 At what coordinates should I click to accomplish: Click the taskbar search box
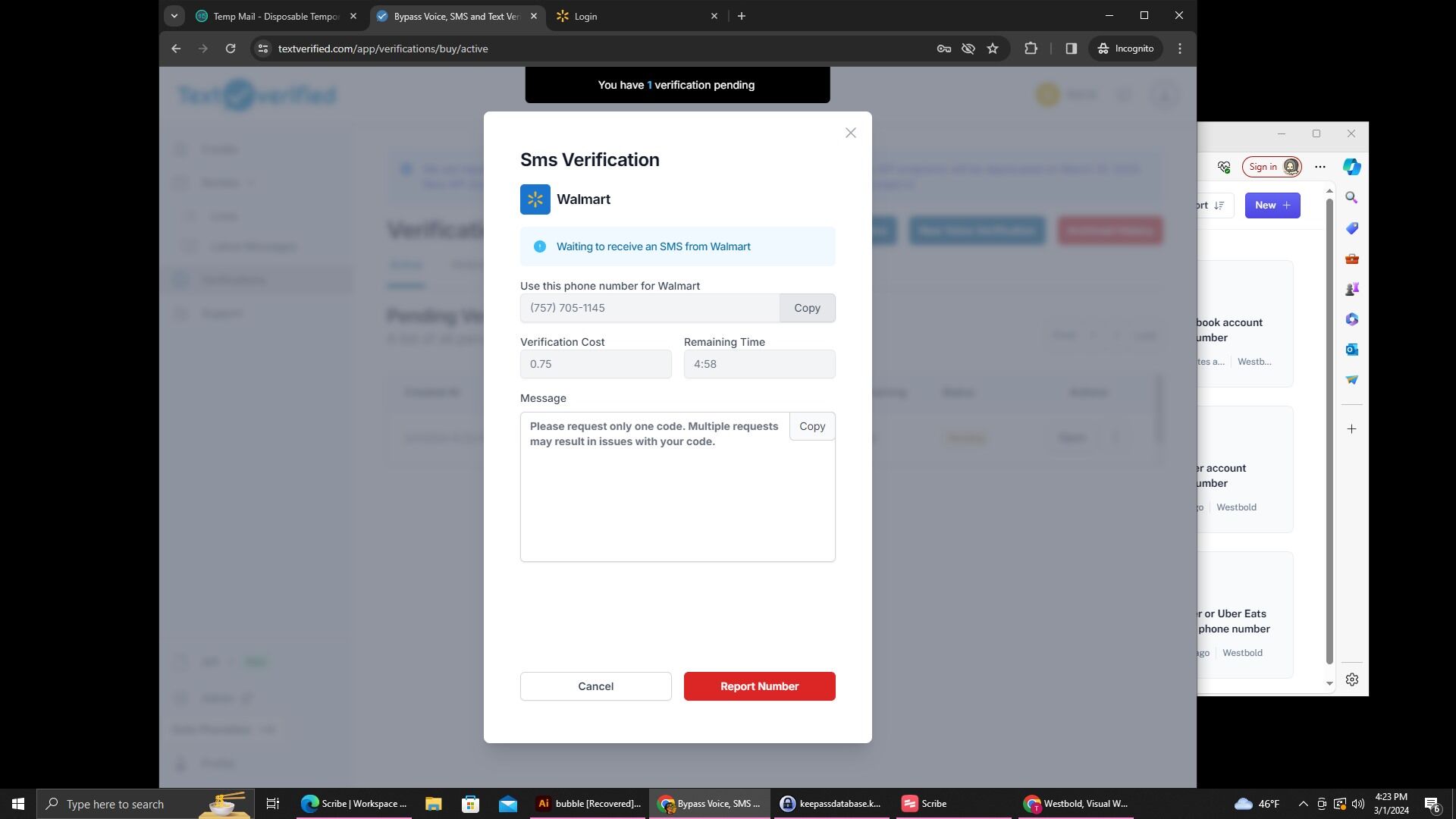[x=145, y=804]
